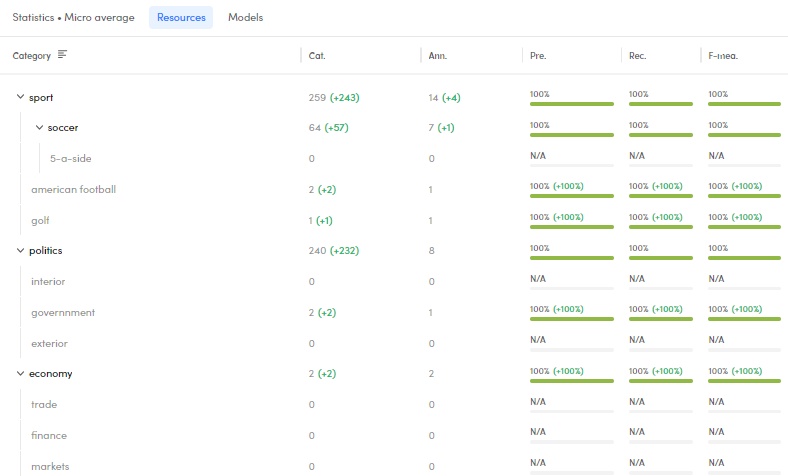
Task: Collapse the politics category chevron
Action: click(20, 251)
